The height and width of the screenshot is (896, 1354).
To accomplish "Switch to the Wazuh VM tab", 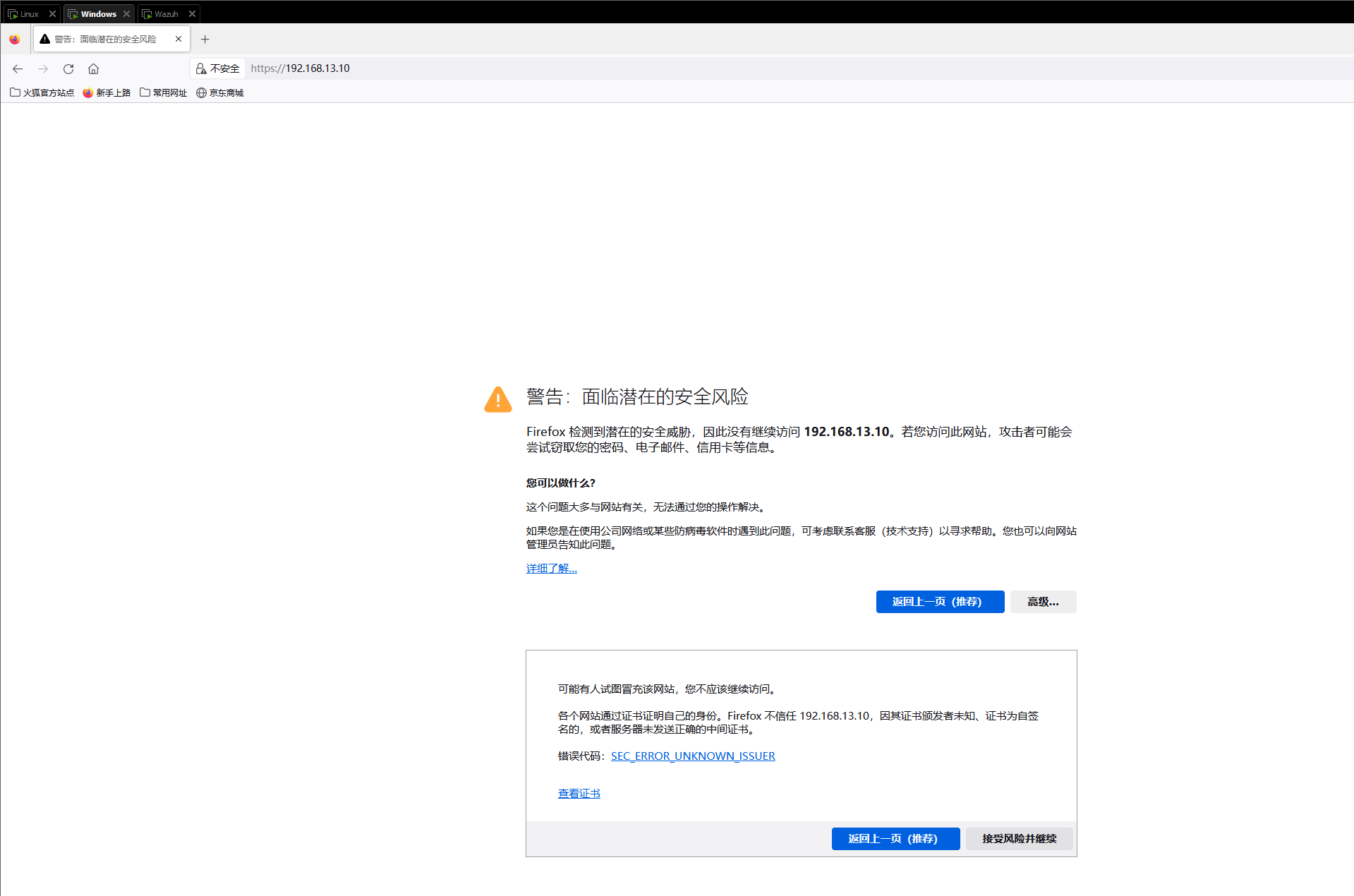I will pos(166,13).
